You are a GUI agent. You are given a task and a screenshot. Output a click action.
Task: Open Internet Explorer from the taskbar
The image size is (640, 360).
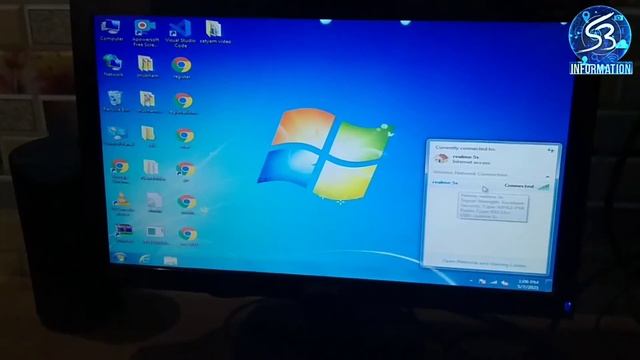pos(144,259)
